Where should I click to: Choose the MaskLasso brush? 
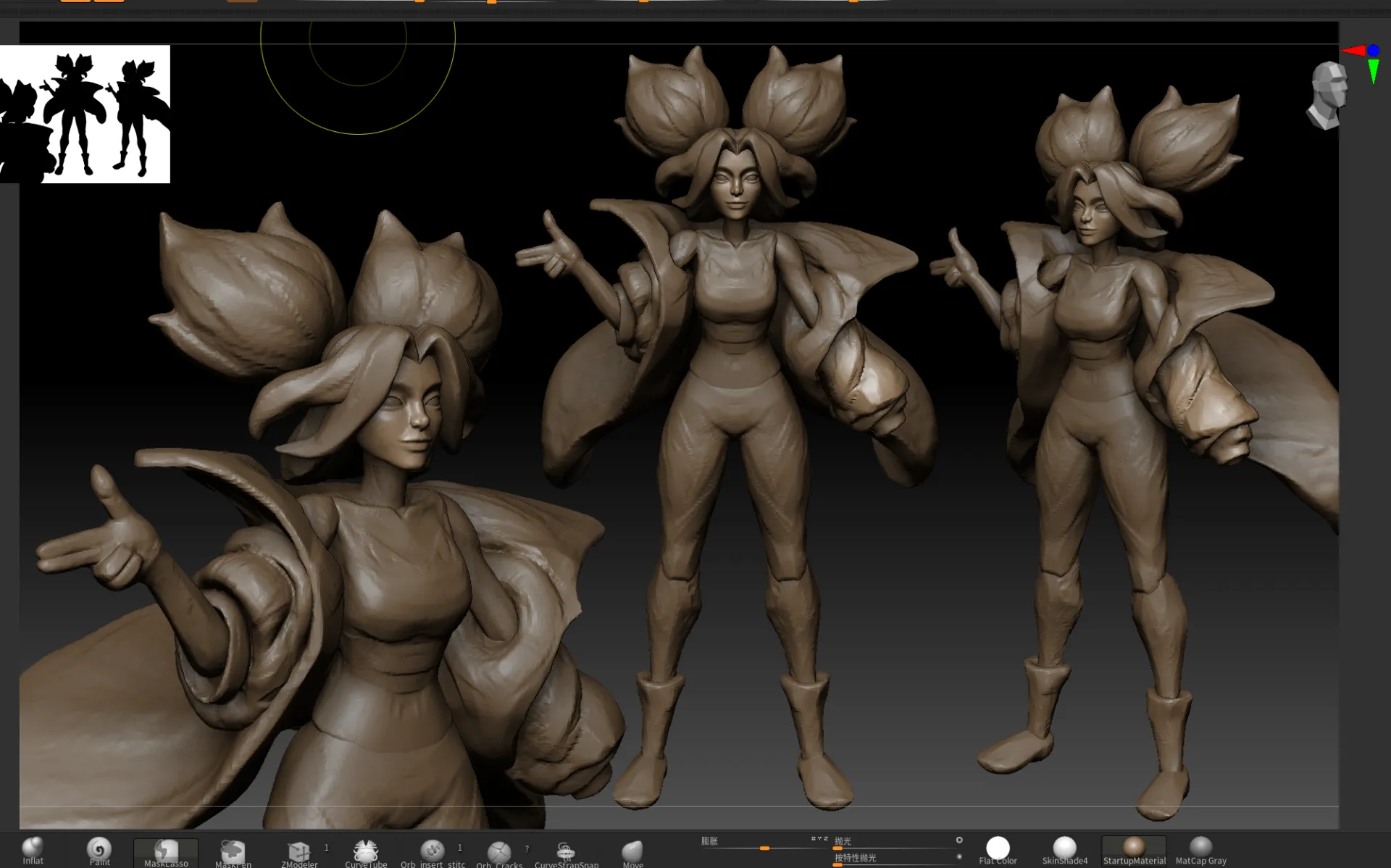coord(166,851)
